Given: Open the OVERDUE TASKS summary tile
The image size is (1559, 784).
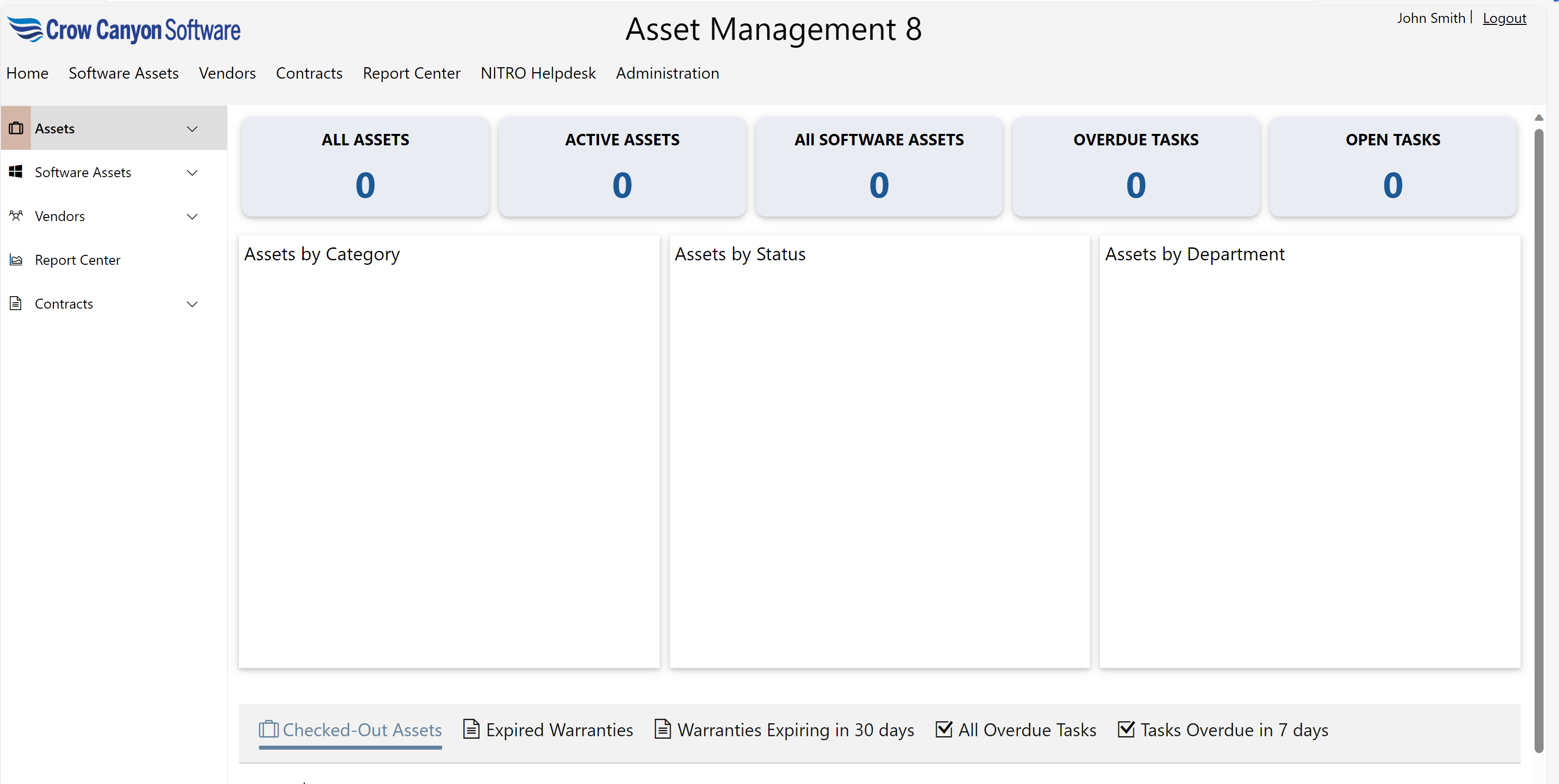Looking at the screenshot, I should pyautogui.click(x=1135, y=166).
